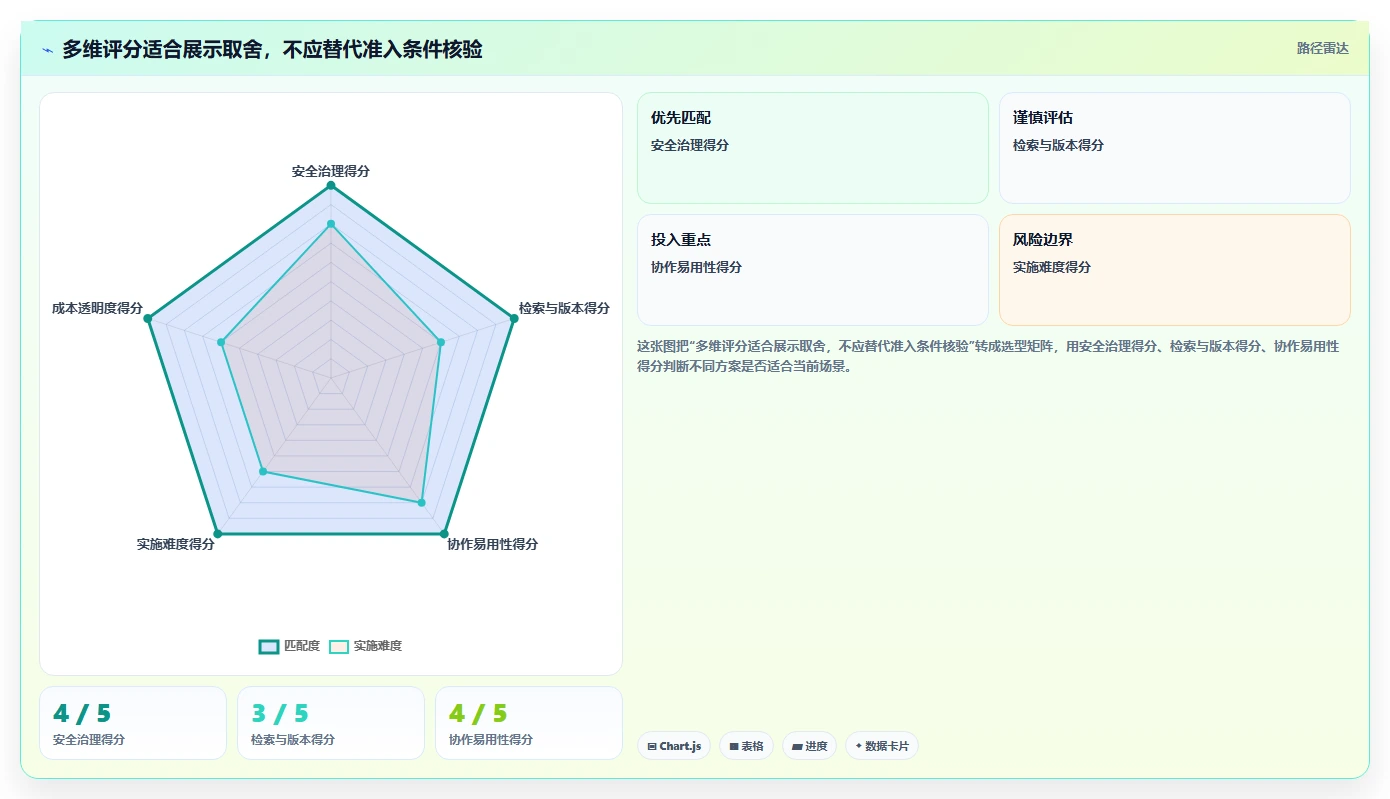Click inner 实施难度 point on 实施难度得分 axis

[x=263, y=471]
